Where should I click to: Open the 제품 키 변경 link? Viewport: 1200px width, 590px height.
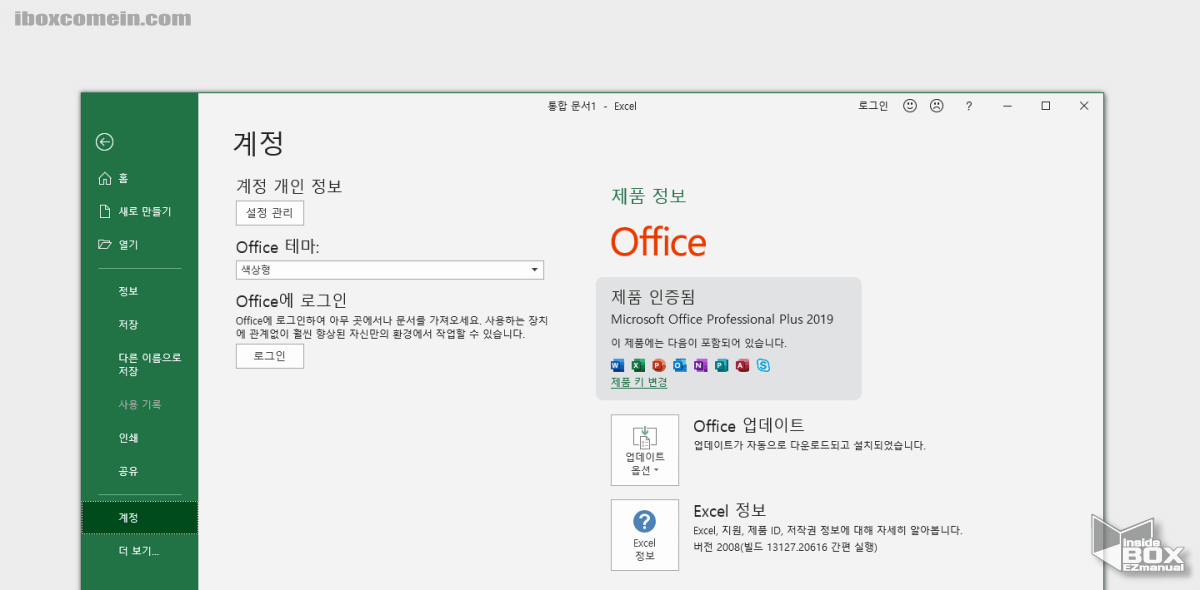[x=638, y=382]
